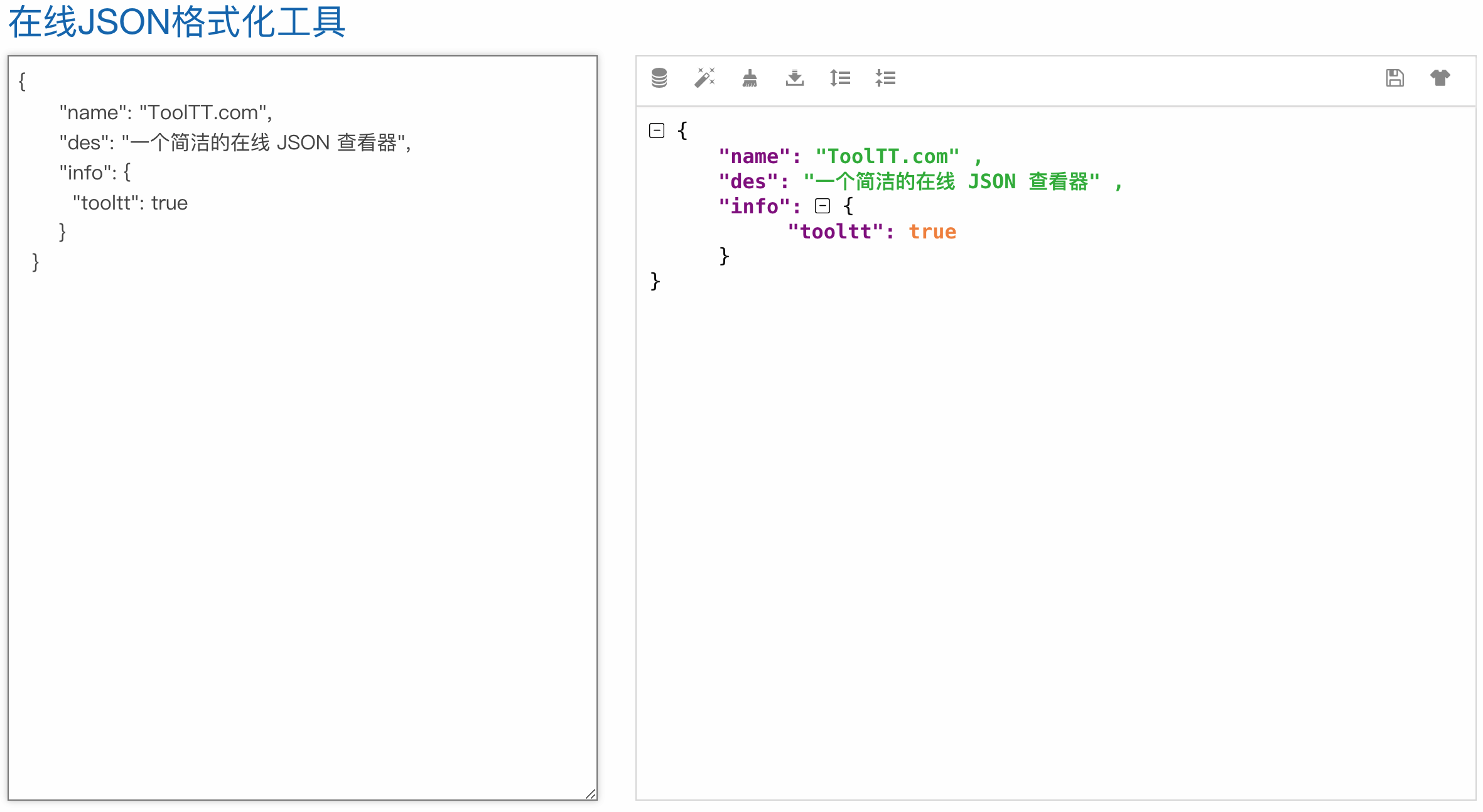The width and height of the screenshot is (1483, 812).
Task: Click the broom clear icon
Action: pyautogui.click(x=750, y=78)
